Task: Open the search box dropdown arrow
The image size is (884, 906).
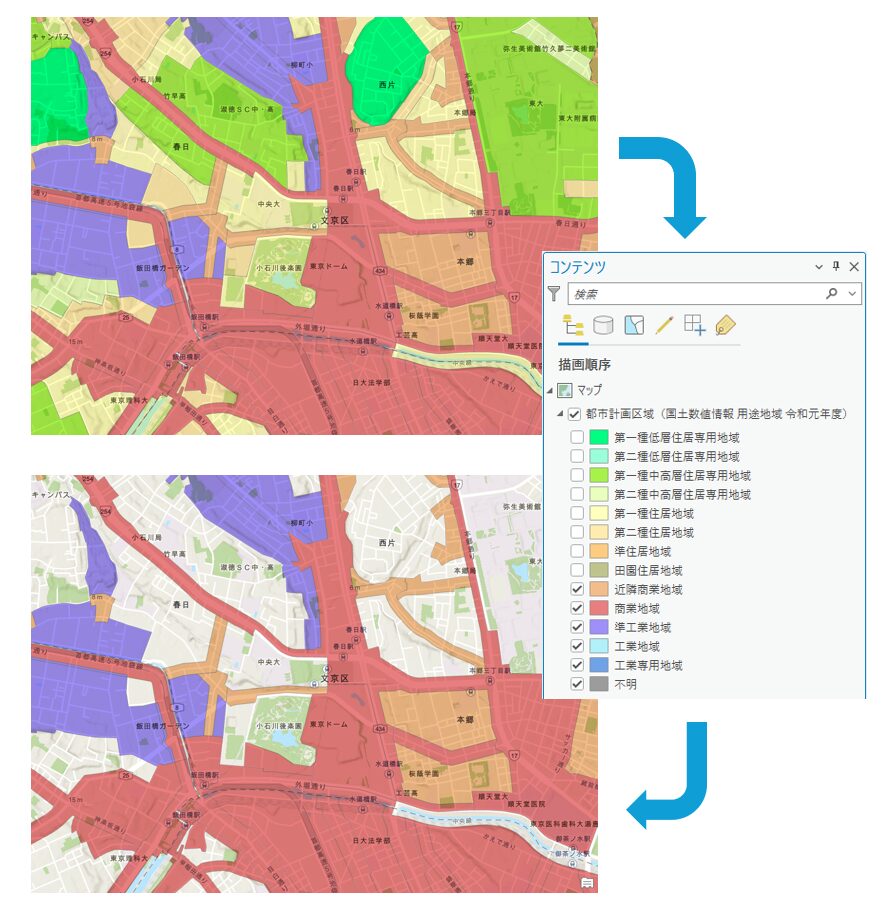Action: coord(852,294)
